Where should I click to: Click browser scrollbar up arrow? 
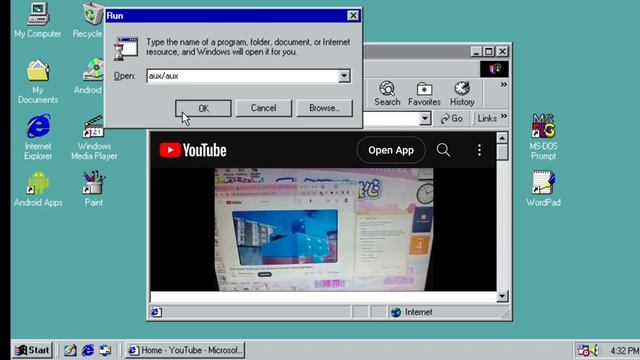tap(502, 138)
